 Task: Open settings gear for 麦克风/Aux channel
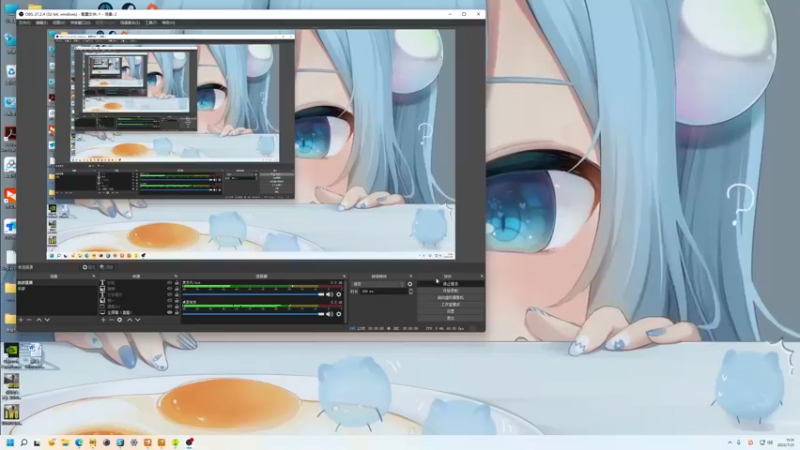[x=339, y=294]
